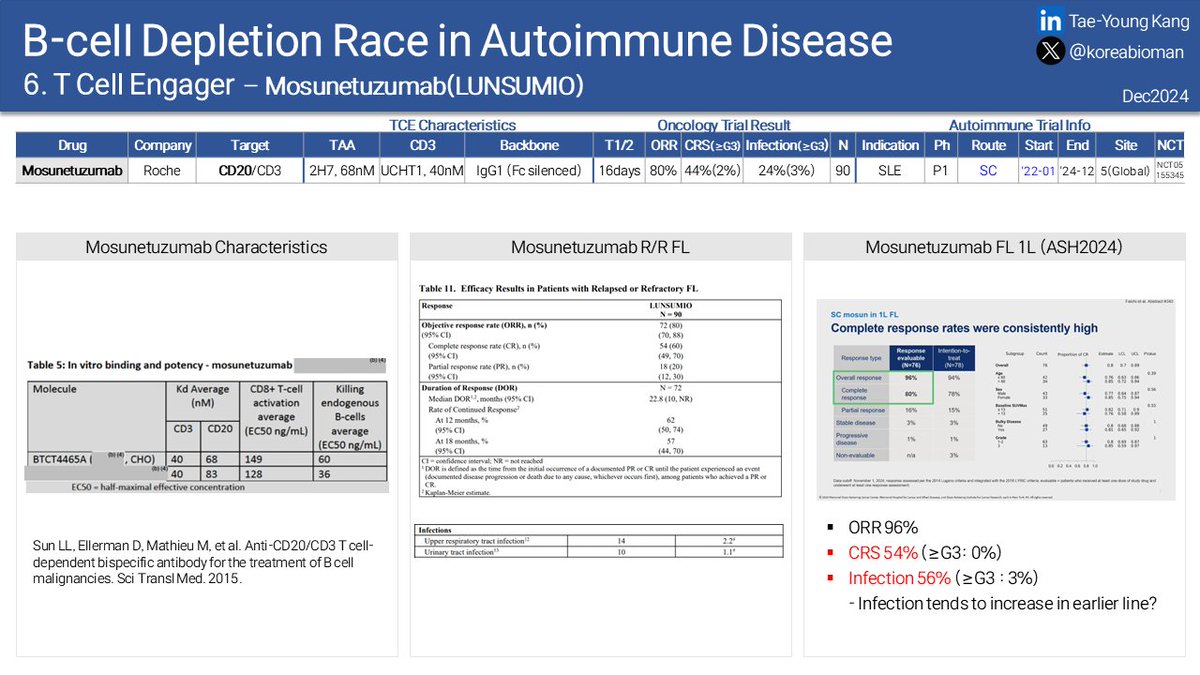The image size is (1200, 675).
Task: Click the 'Company' column header
Action: point(162,145)
